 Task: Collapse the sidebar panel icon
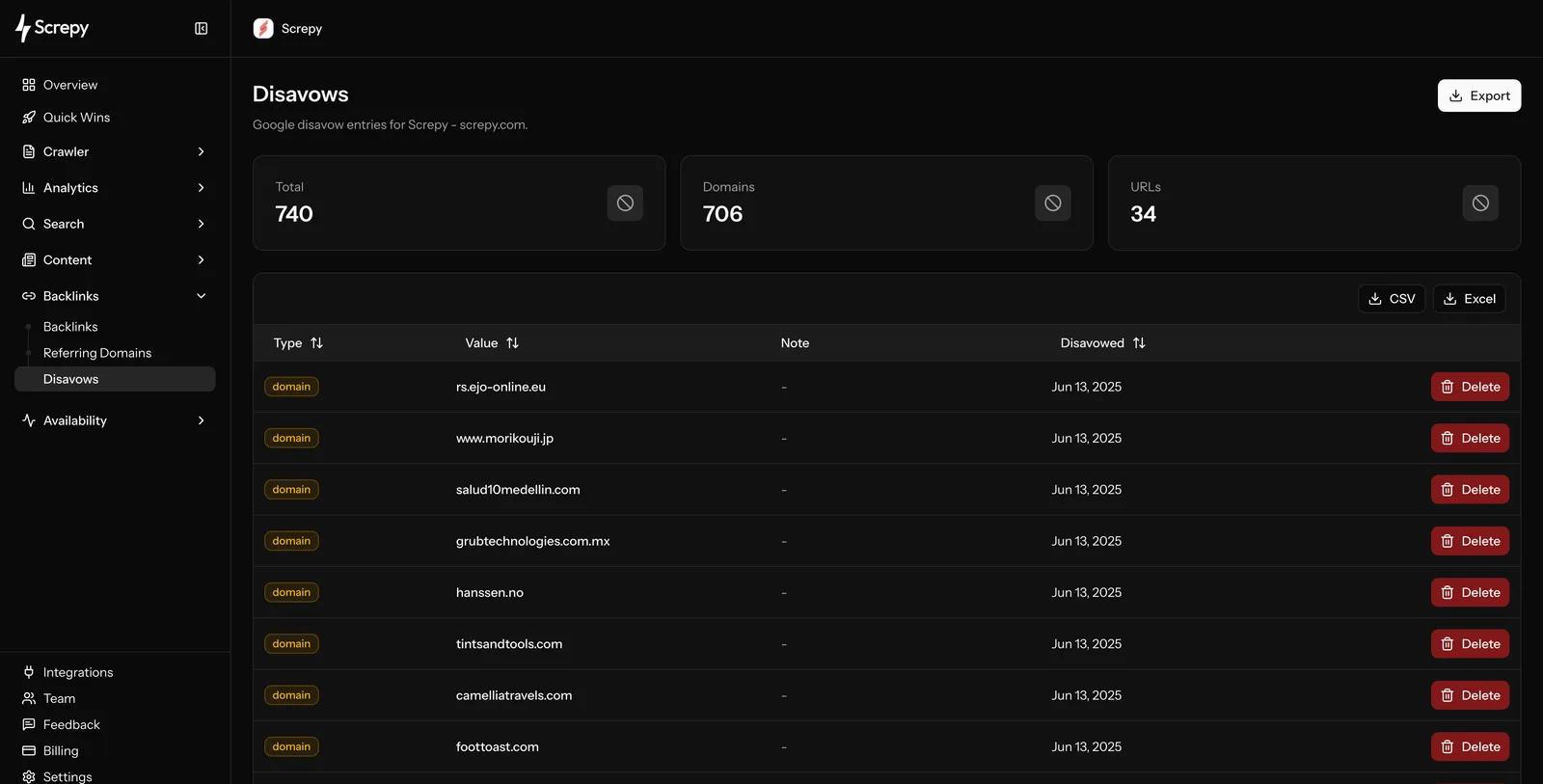tap(201, 29)
